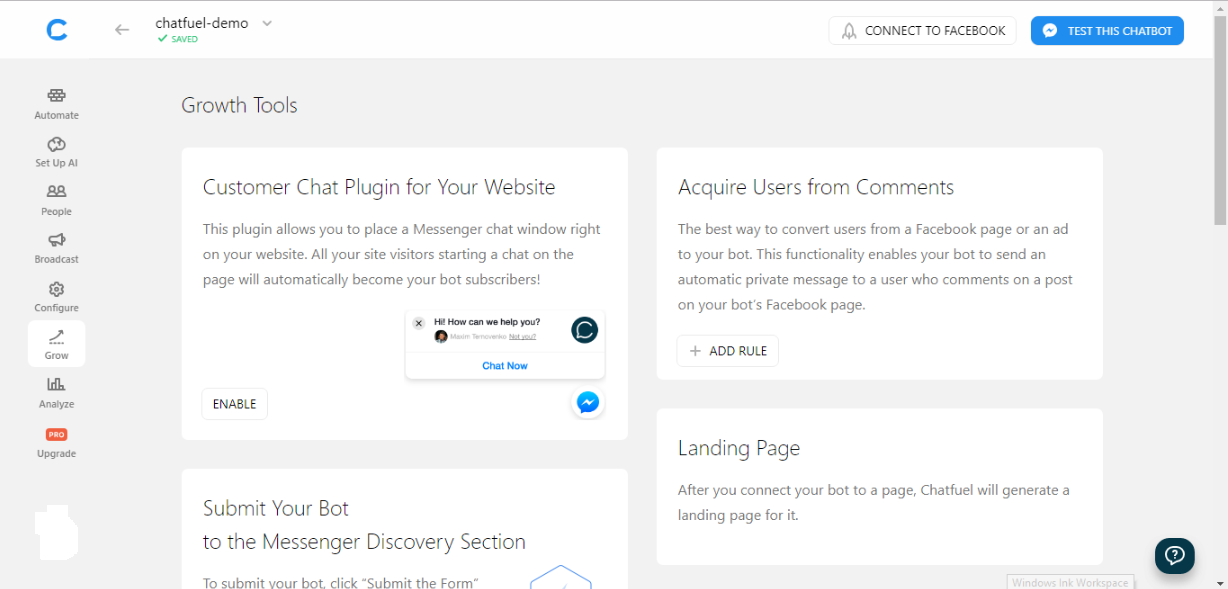This screenshot has width=1228, height=589.
Task: Click Chat Now in plugin preview
Action: 505,366
